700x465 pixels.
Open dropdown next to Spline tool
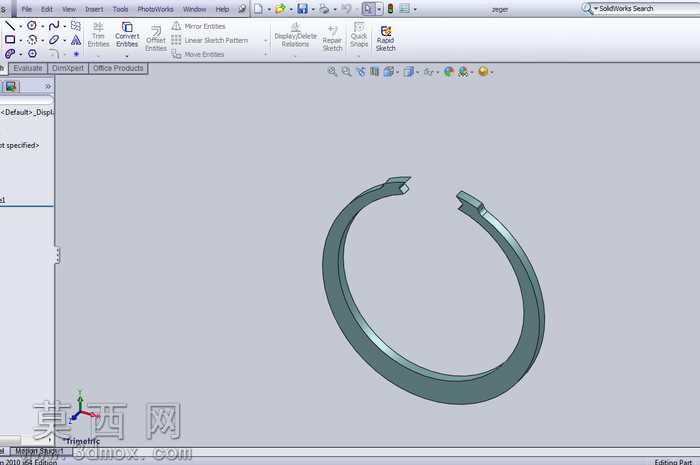tap(65, 26)
